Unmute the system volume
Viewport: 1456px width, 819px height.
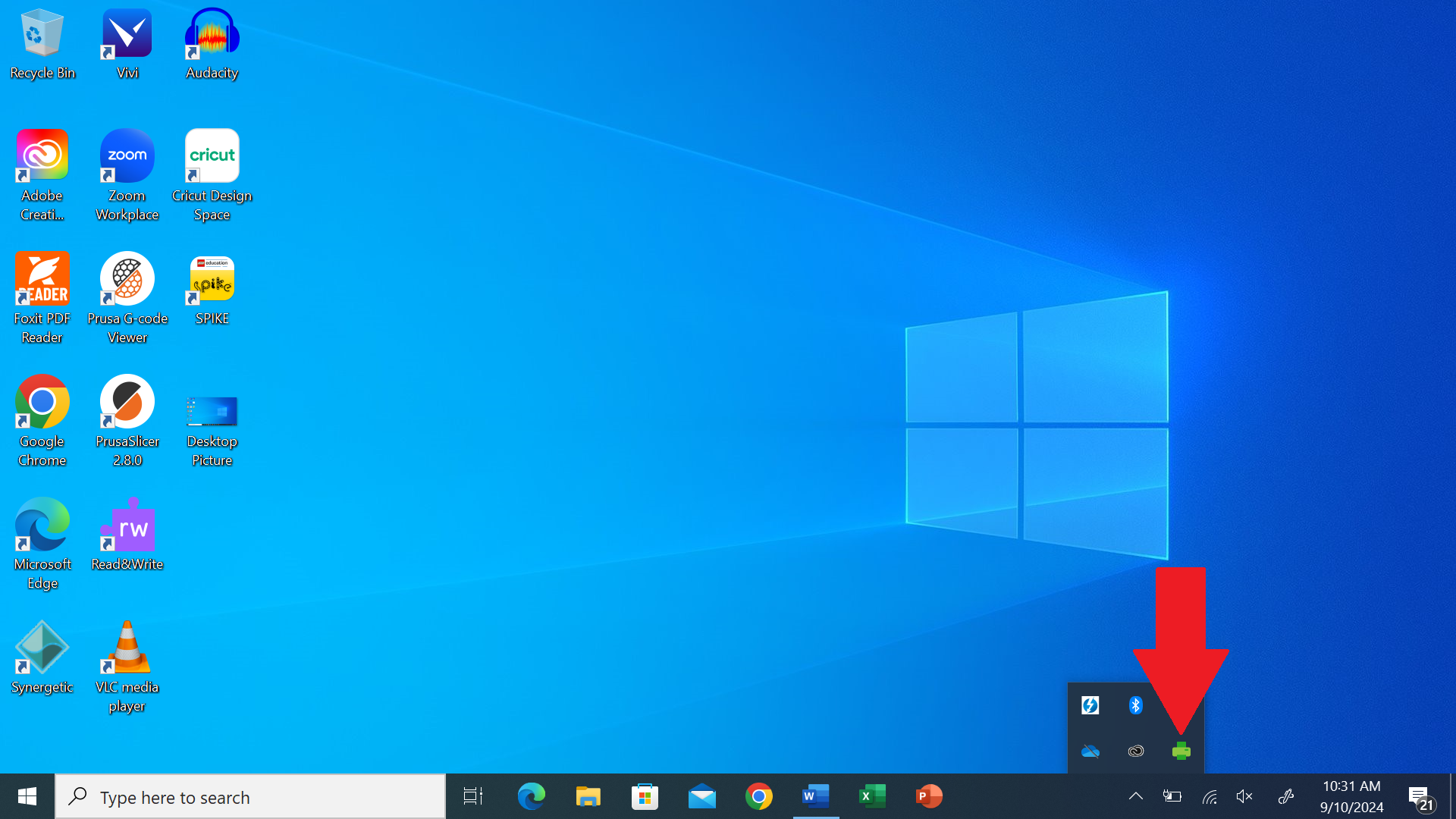click(1244, 796)
